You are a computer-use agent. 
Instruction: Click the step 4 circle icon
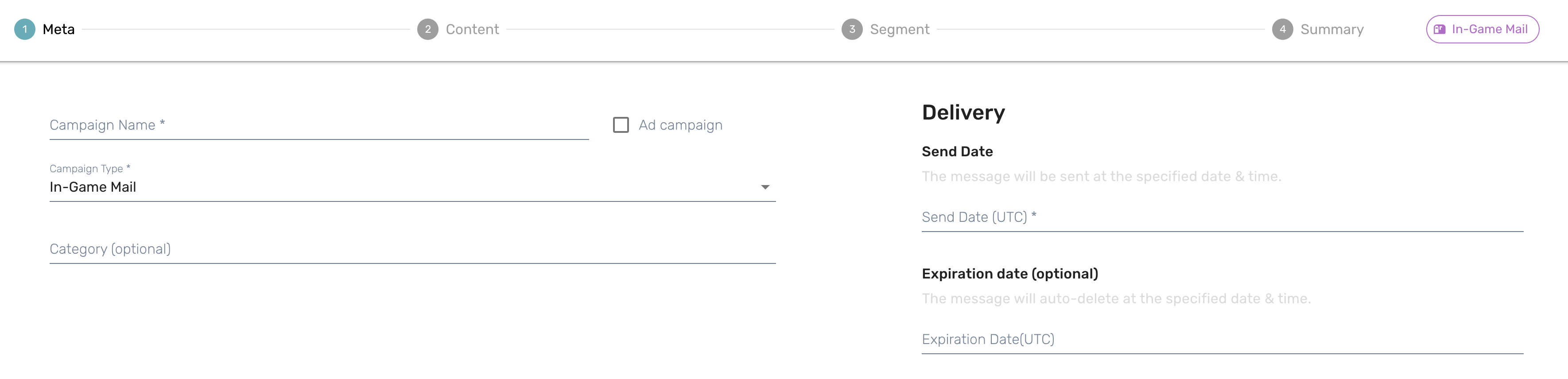(1282, 29)
